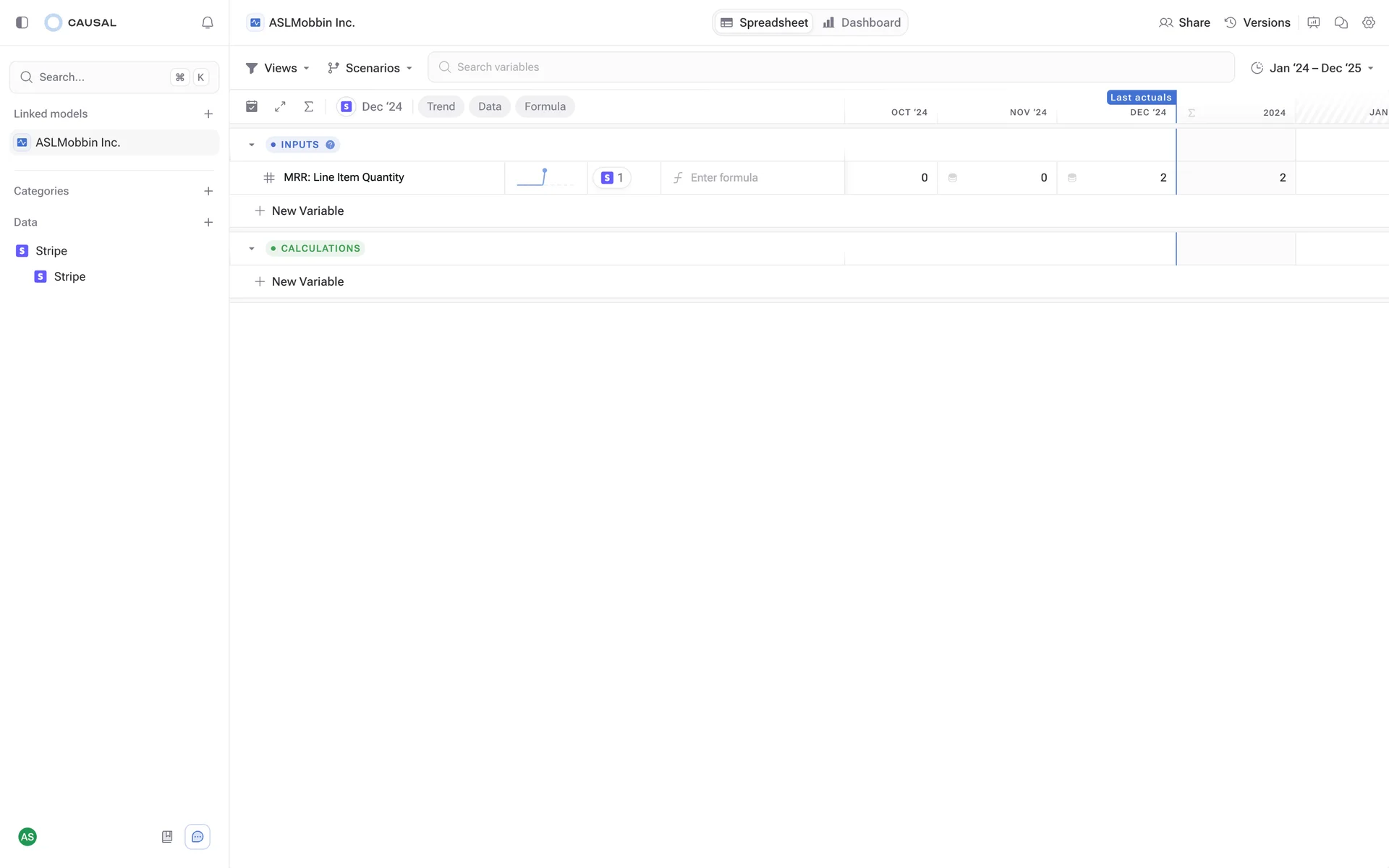The image size is (1389, 868).
Task: Open the help book icon at bottom
Action: (x=167, y=837)
